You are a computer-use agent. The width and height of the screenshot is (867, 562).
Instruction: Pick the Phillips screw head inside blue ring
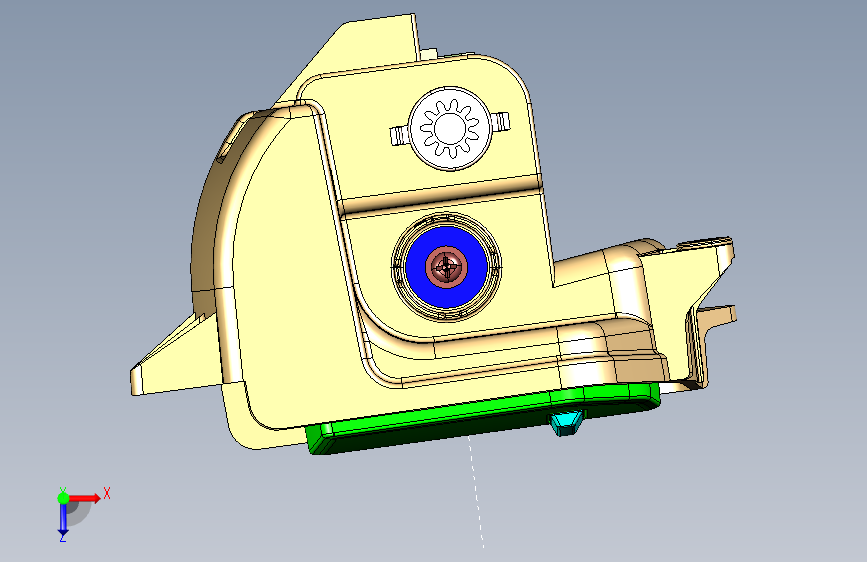click(446, 267)
